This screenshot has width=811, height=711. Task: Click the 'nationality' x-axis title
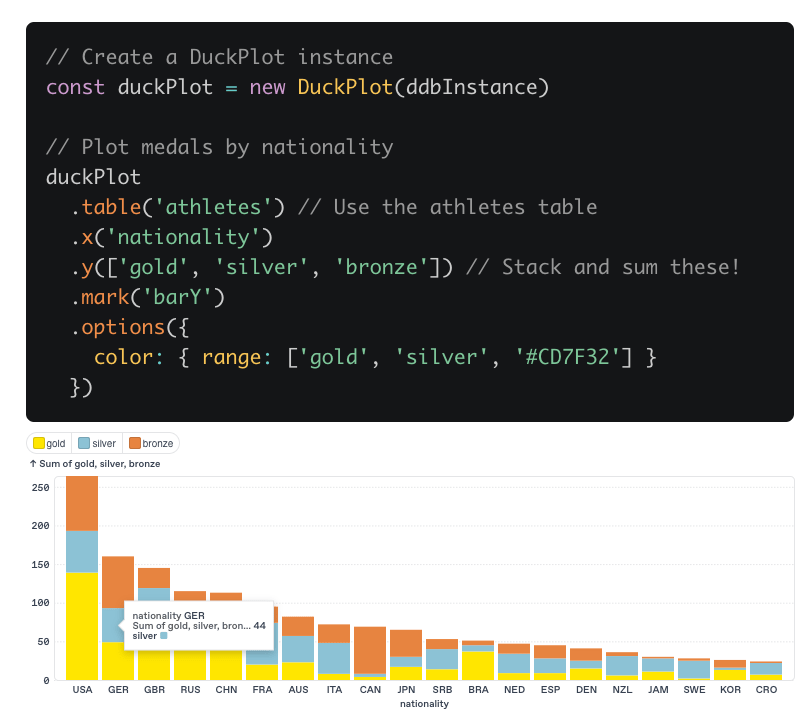click(424, 703)
